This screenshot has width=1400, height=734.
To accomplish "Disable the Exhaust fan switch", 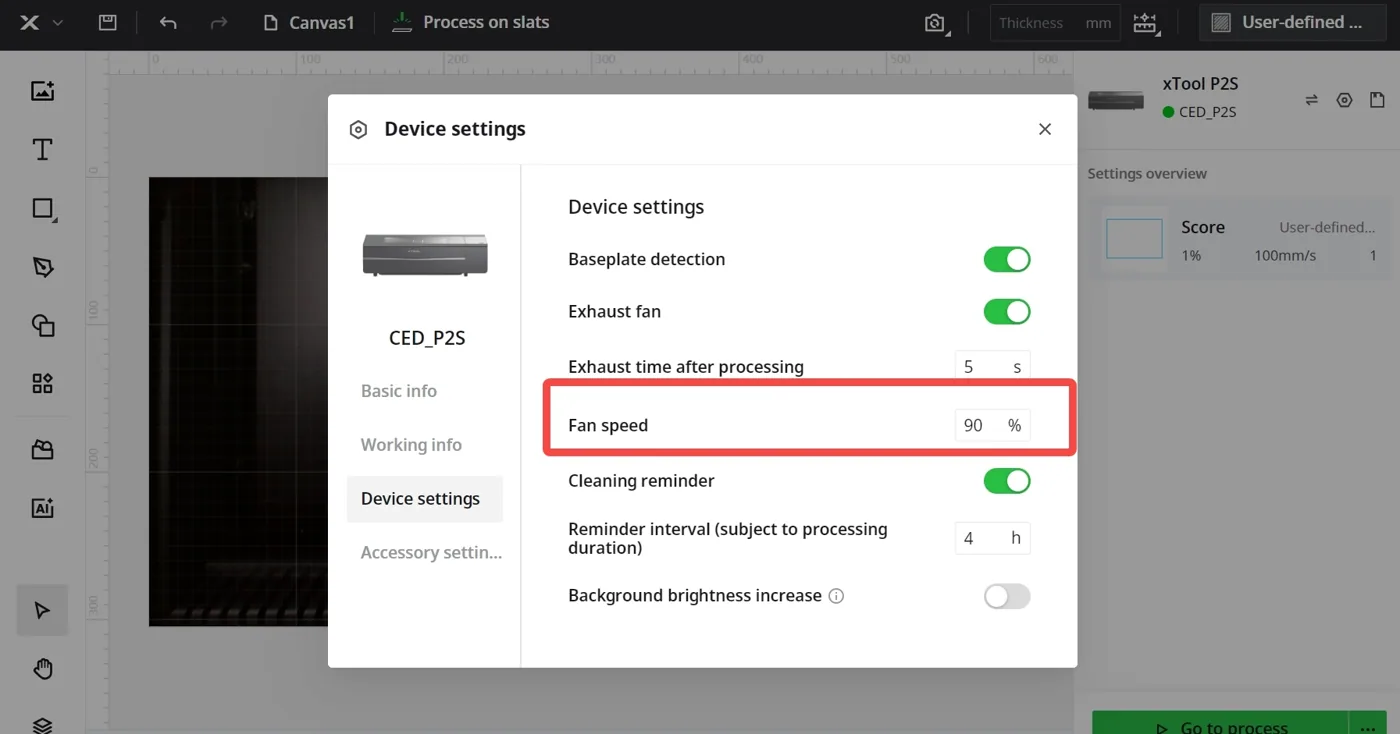I will [x=1006, y=312].
